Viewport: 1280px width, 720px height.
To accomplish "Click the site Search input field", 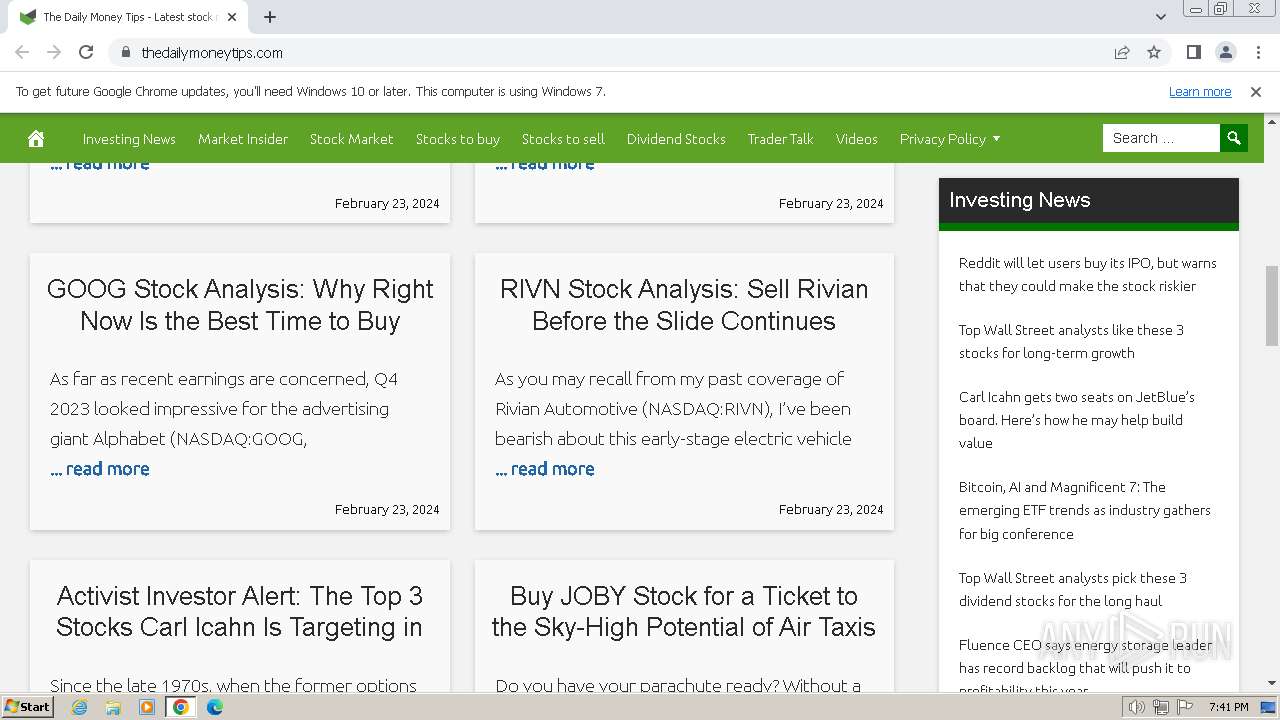I will 1160,138.
